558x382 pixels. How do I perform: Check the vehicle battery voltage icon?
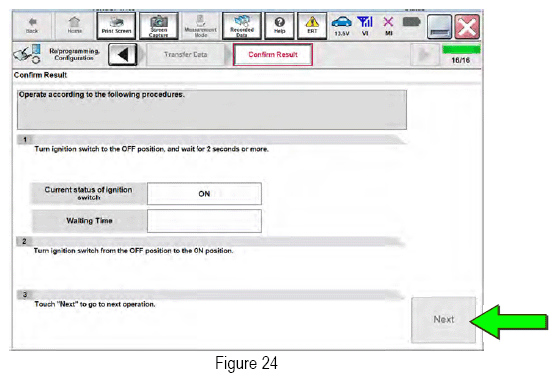click(x=342, y=26)
